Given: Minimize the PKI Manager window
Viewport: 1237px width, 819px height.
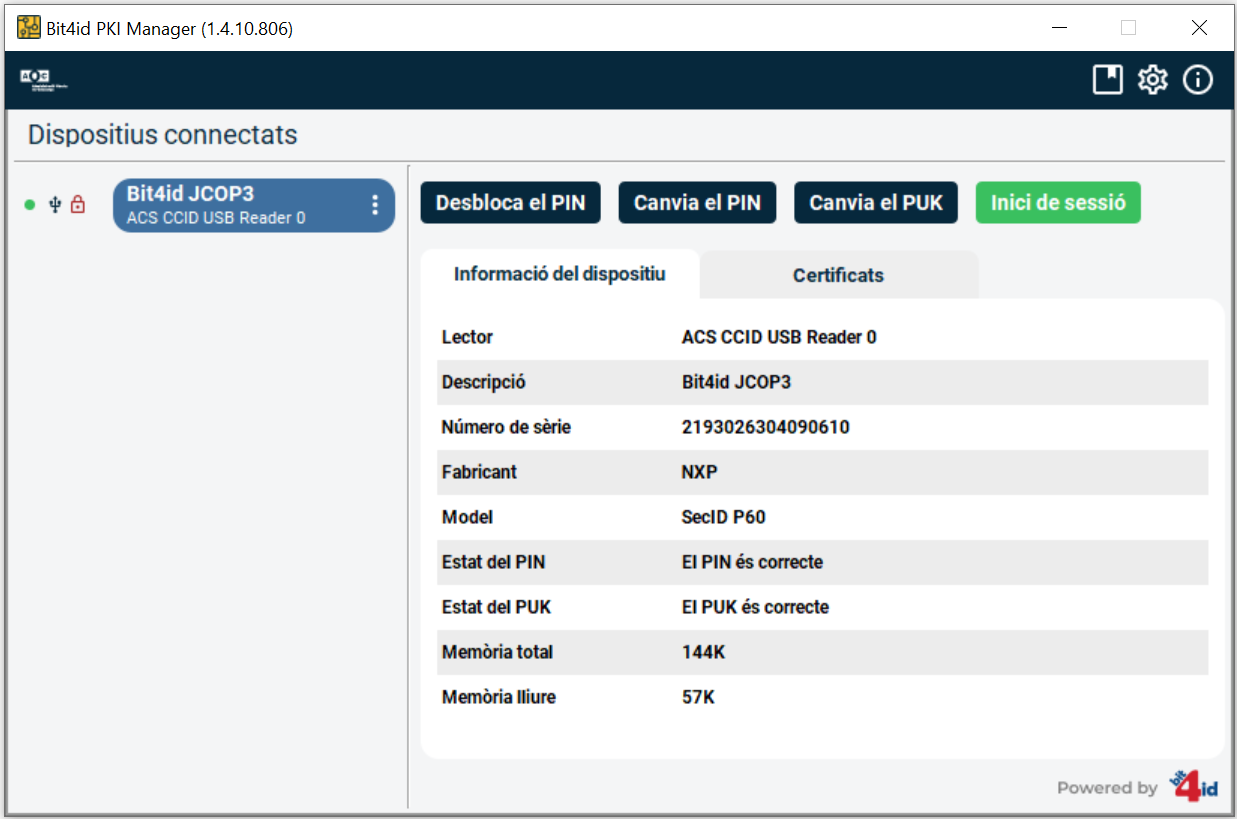Looking at the screenshot, I should pyautogui.click(x=1058, y=28).
